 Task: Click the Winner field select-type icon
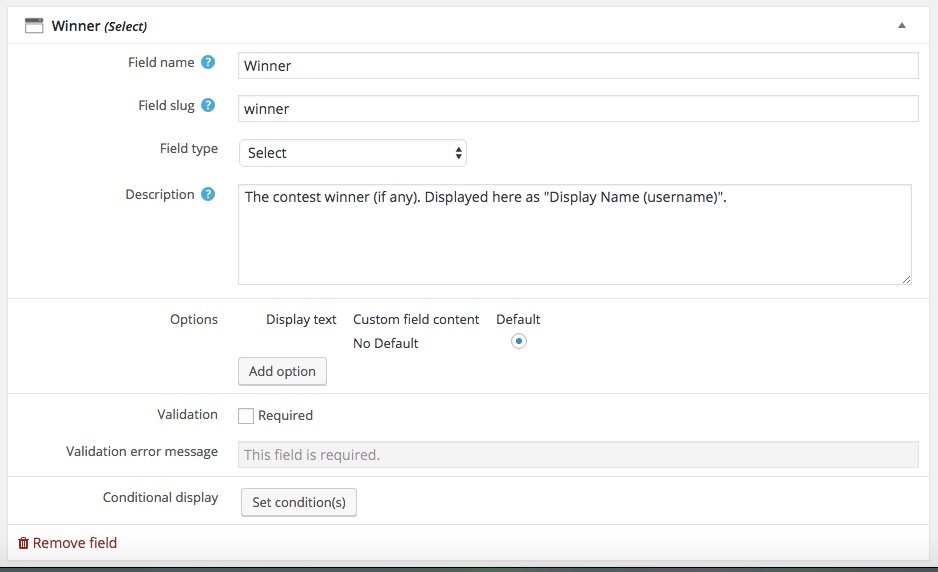pyautogui.click(x=34, y=25)
